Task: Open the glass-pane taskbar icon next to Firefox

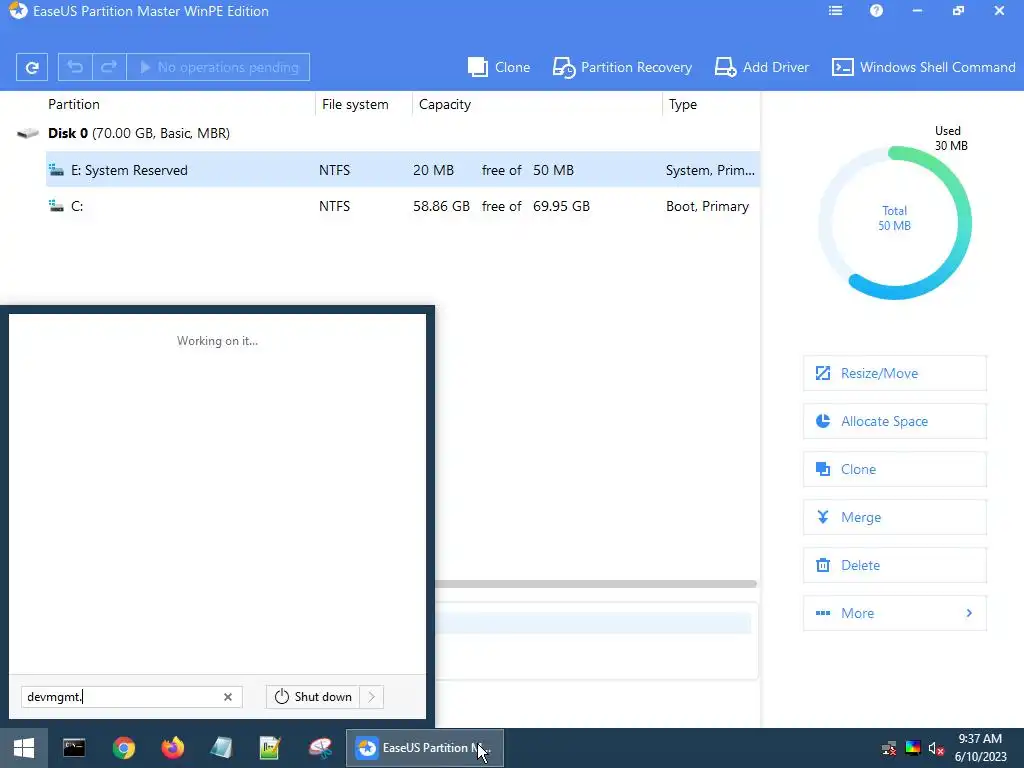Action: pyautogui.click(x=221, y=748)
